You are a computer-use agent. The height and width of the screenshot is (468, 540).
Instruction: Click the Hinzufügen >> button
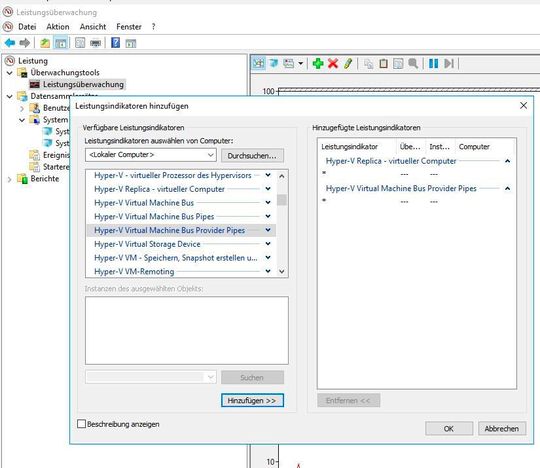[x=252, y=401]
